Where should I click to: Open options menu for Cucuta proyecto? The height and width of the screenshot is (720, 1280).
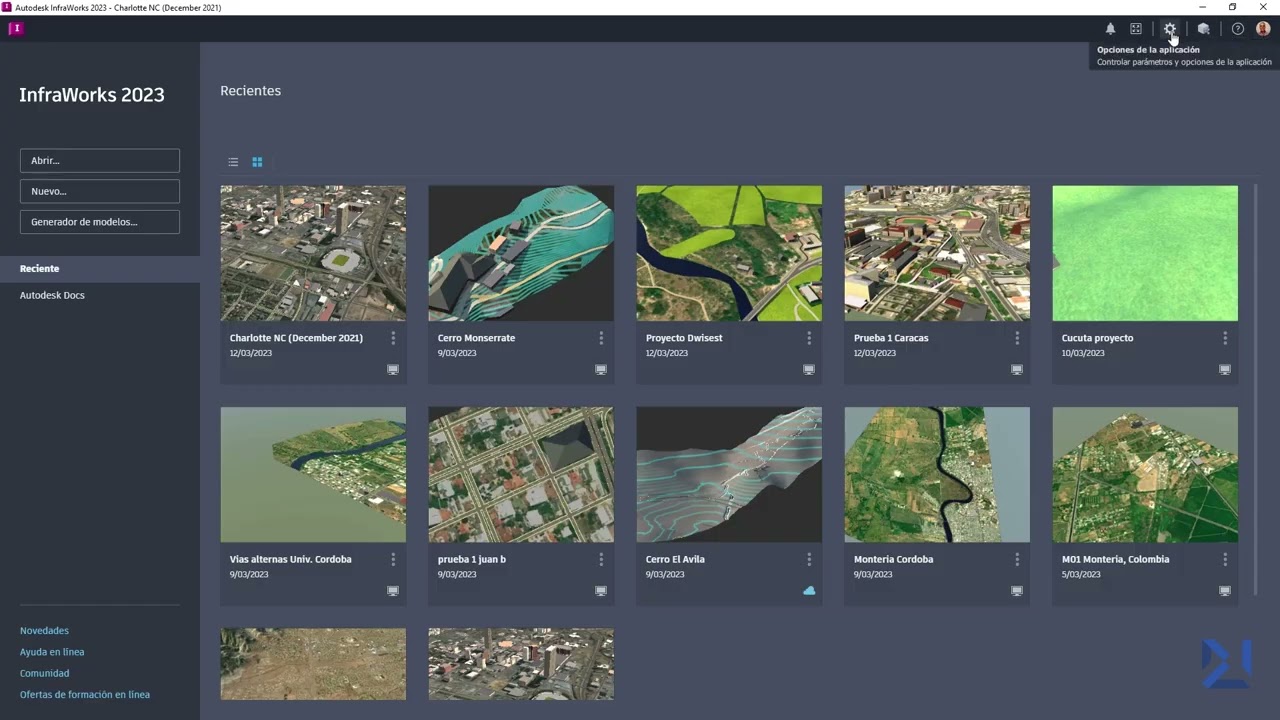click(1225, 338)
